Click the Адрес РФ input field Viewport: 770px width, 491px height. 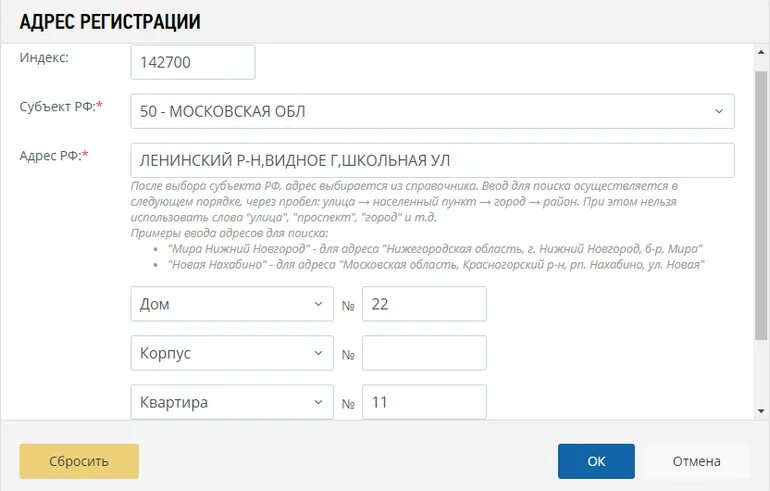432,161
